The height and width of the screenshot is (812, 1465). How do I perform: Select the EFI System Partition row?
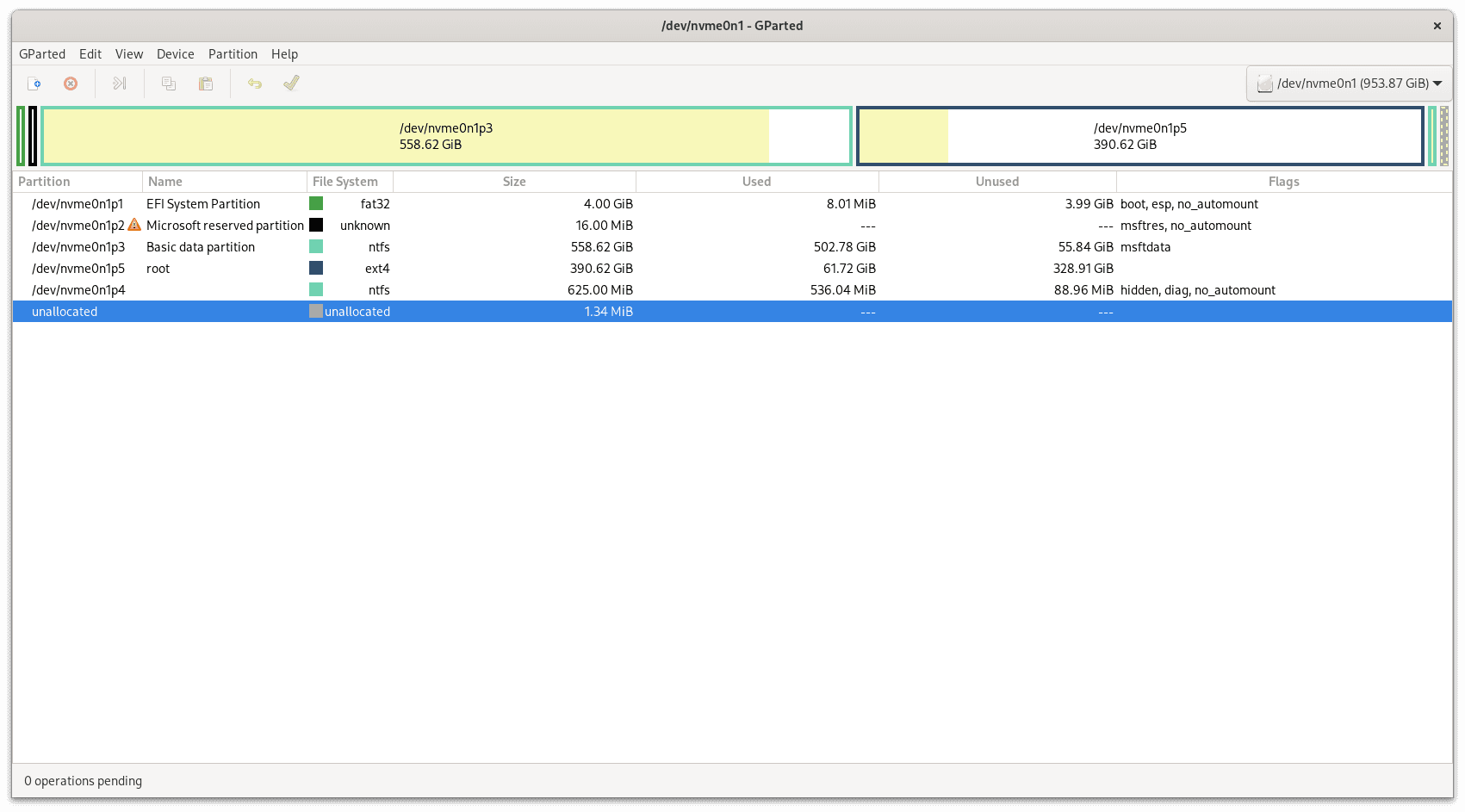[431, 203]
